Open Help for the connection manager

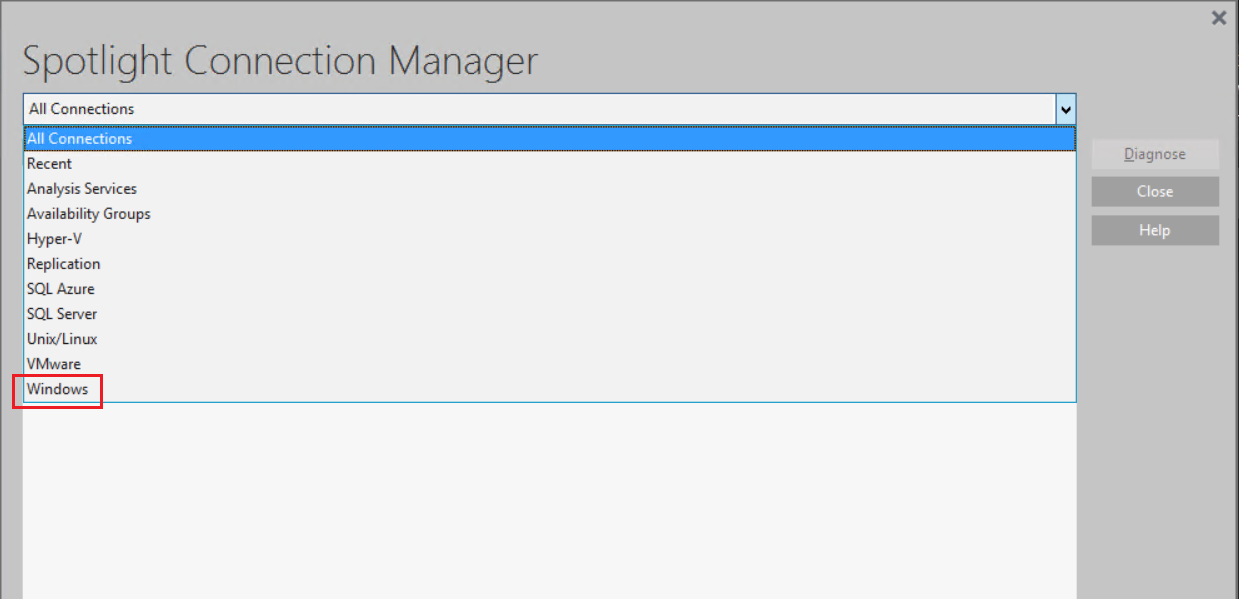[x=1155, y=230]
